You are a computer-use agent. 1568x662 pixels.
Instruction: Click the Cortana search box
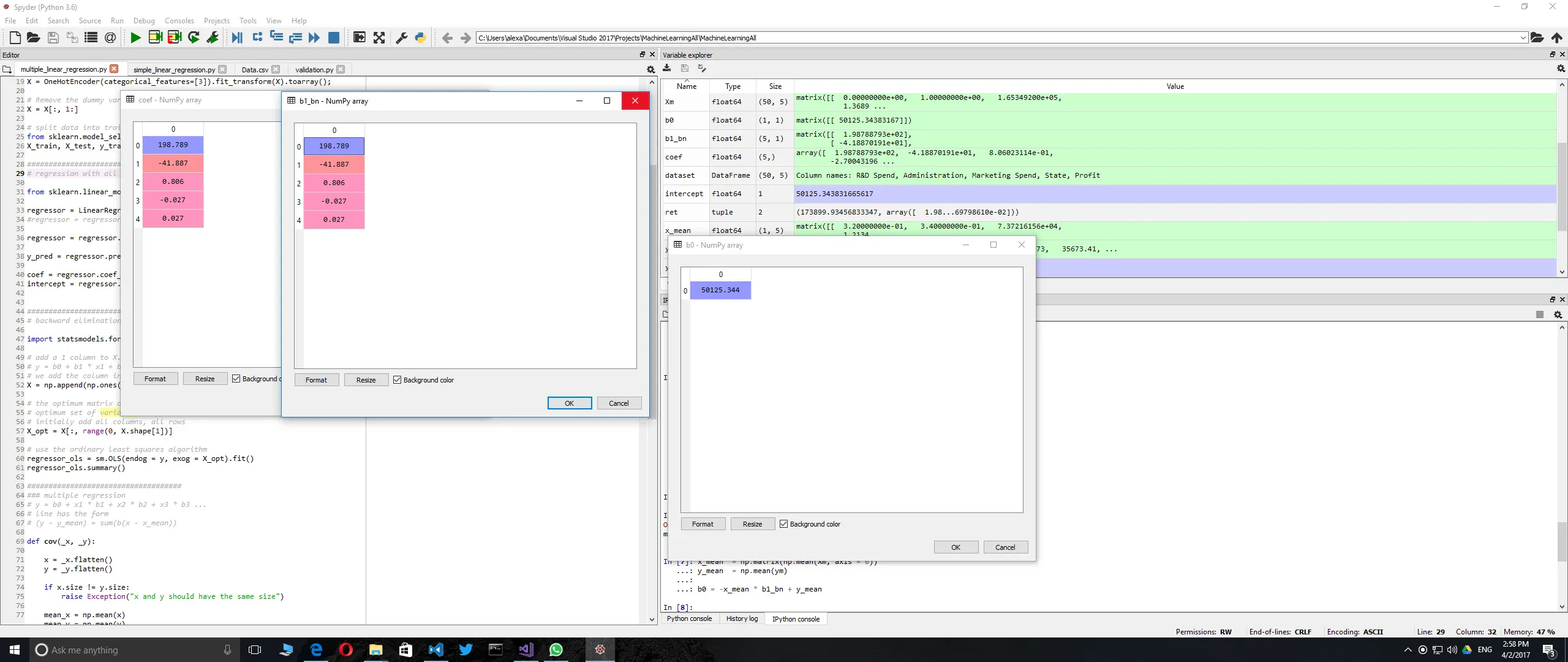point(134,650)
